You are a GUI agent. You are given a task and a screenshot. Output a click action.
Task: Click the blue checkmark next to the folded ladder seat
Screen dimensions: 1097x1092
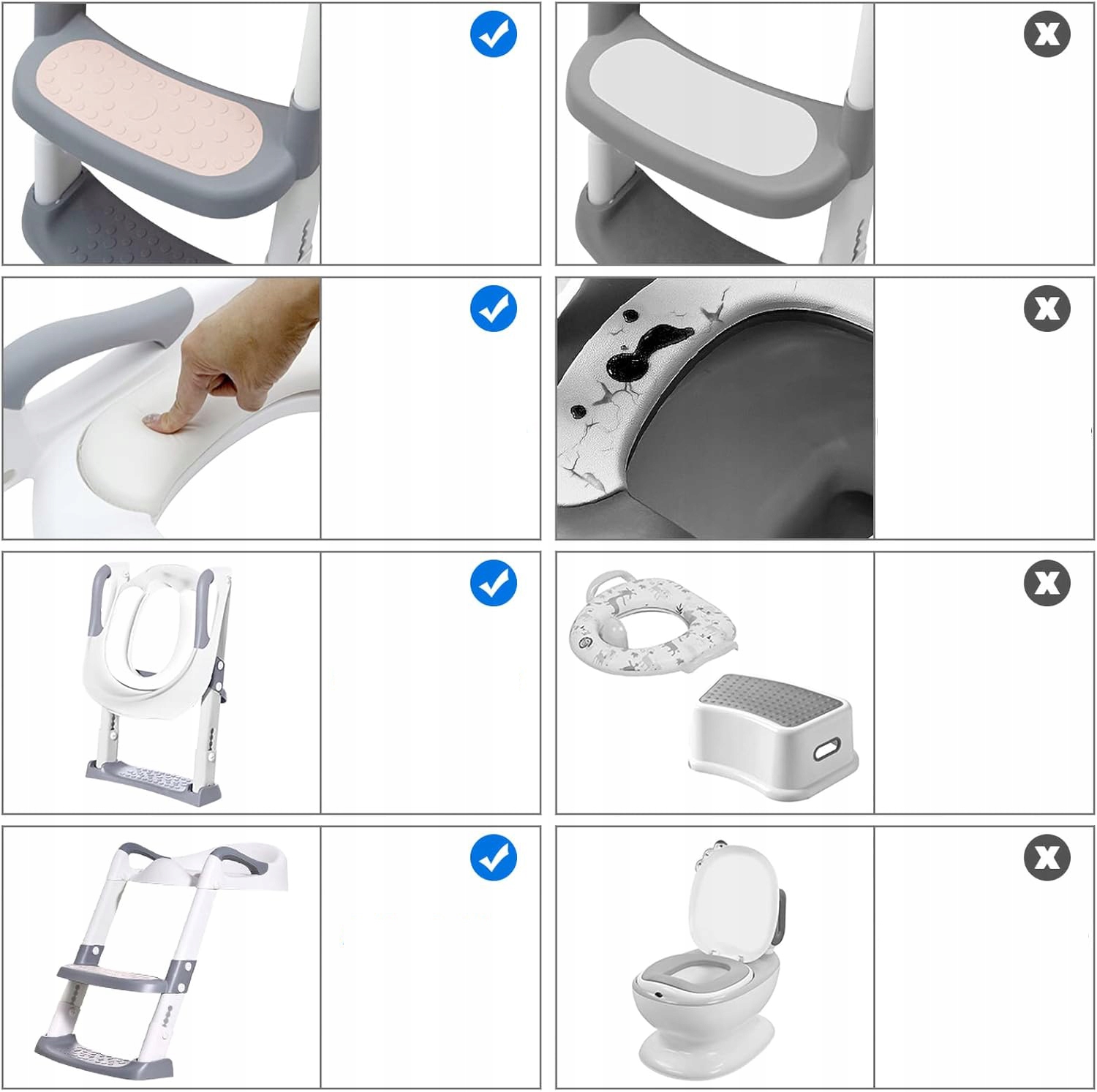[x=494, y=583]
